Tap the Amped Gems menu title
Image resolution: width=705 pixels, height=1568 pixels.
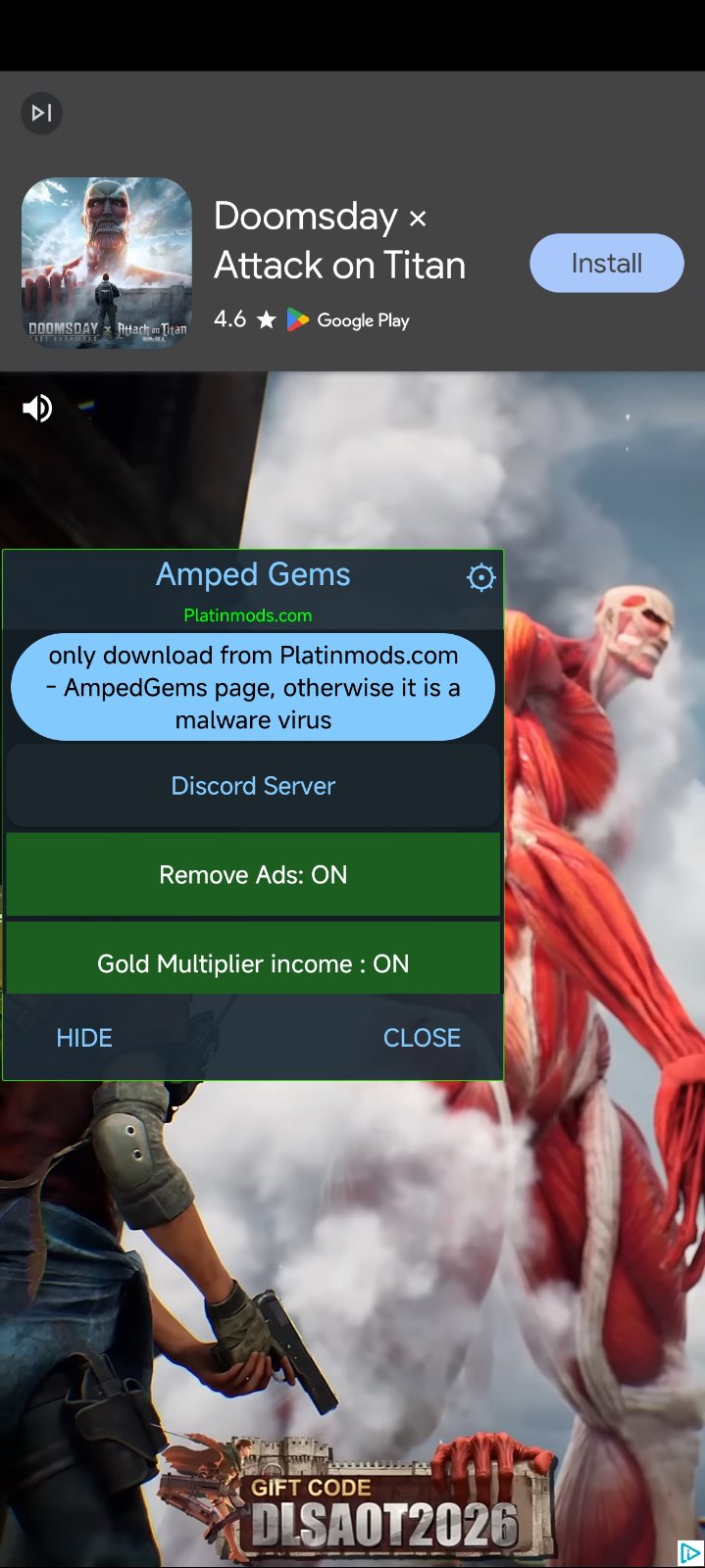tap(253, 574)
